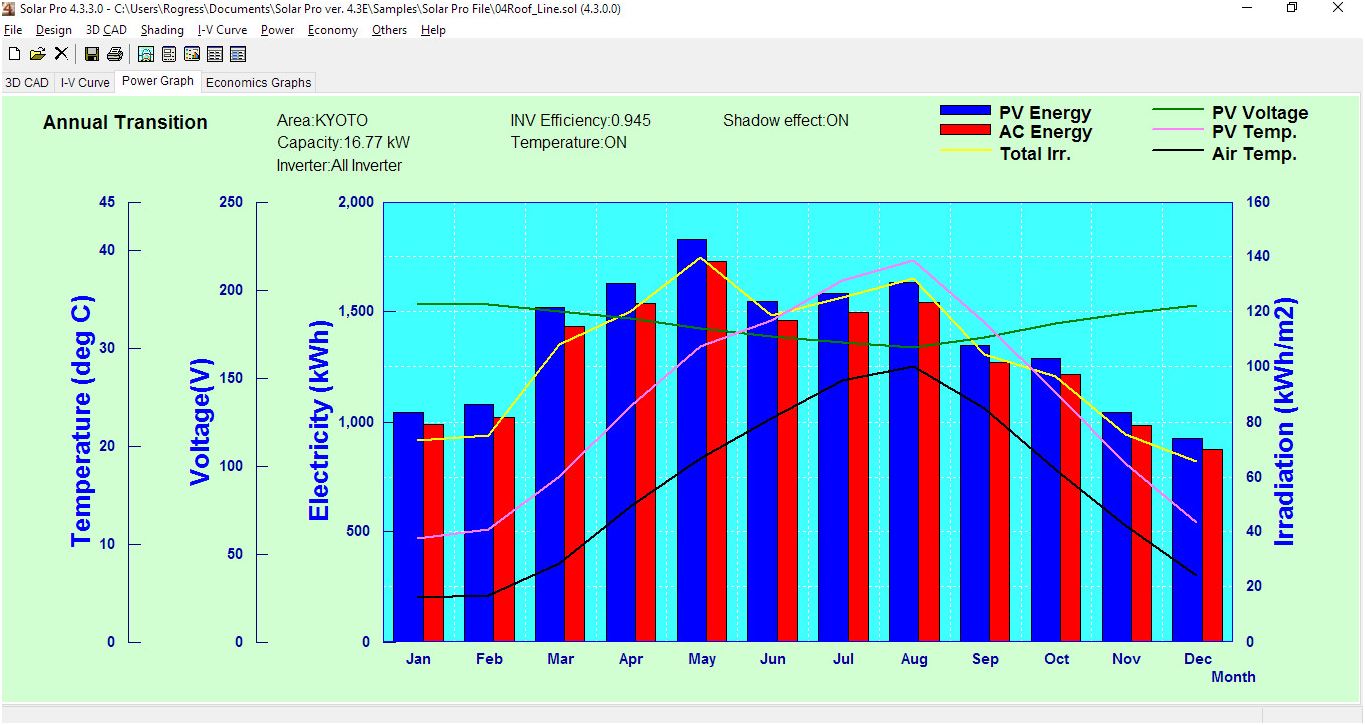Select the 3D CAD tab below the toolbar
Image resolution: width=1365 pixels, height=725 pixels.
(x=27, y=83)
